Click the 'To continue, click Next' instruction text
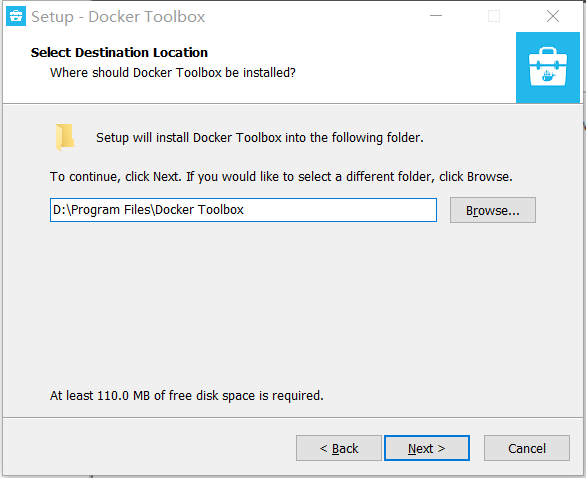 pyautogui.click(x=281, y=176)
